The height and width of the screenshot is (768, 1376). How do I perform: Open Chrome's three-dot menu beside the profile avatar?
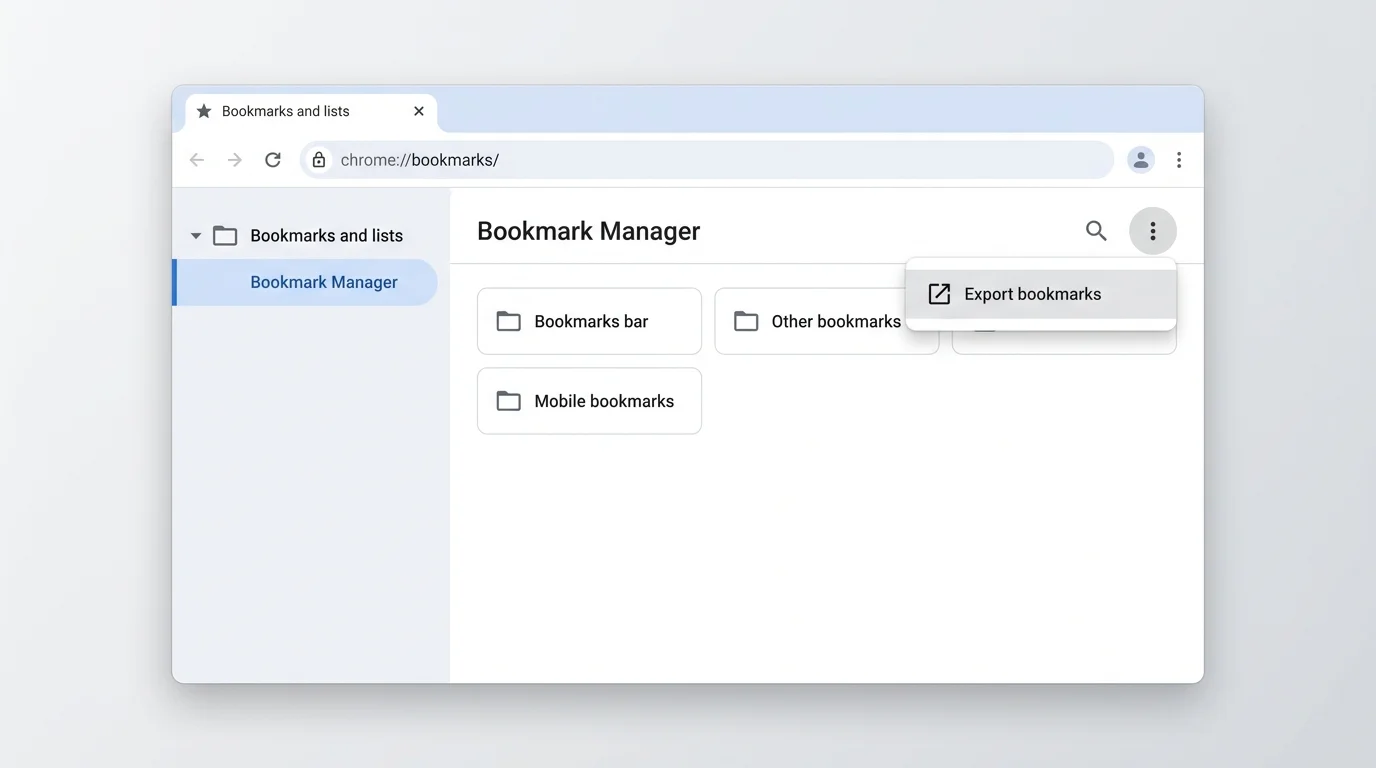click(x=1179, y=160)
